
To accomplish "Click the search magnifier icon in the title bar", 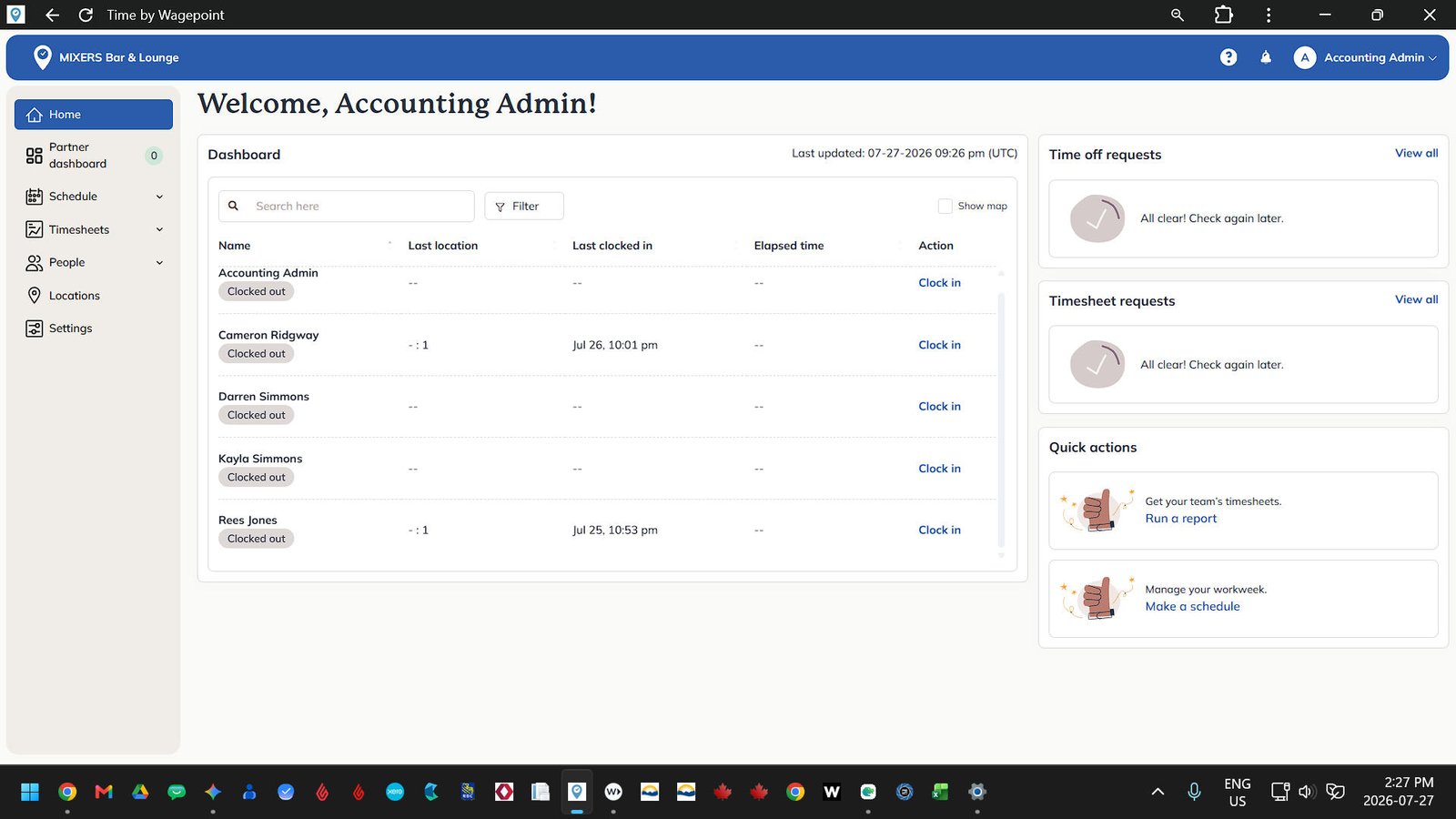I will click(x=1178, y=15).
